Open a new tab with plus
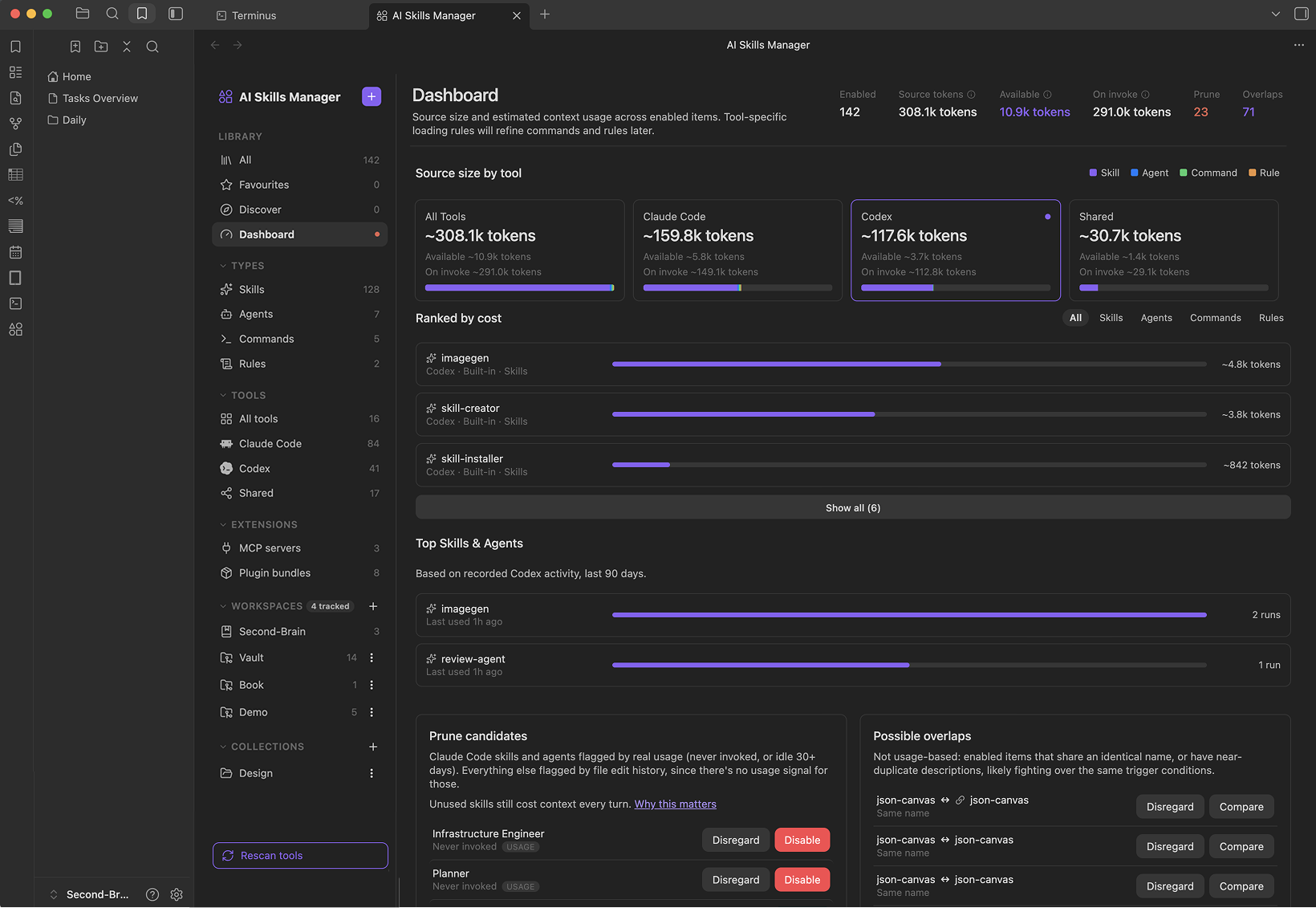This screenshot has width=1316, height=908. 545,14
